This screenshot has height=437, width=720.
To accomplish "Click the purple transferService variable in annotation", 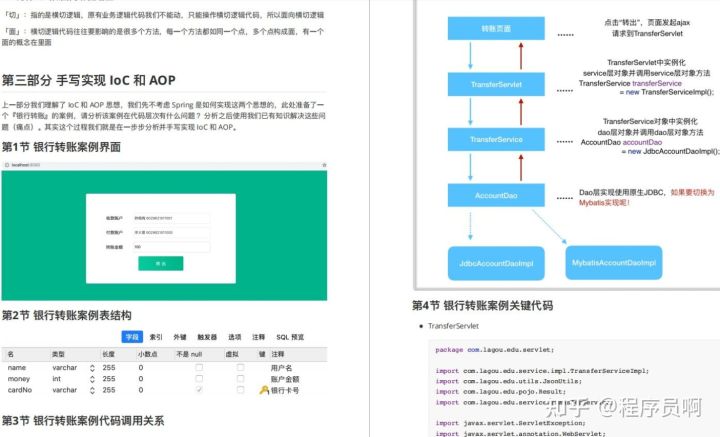I will (657, 83).
